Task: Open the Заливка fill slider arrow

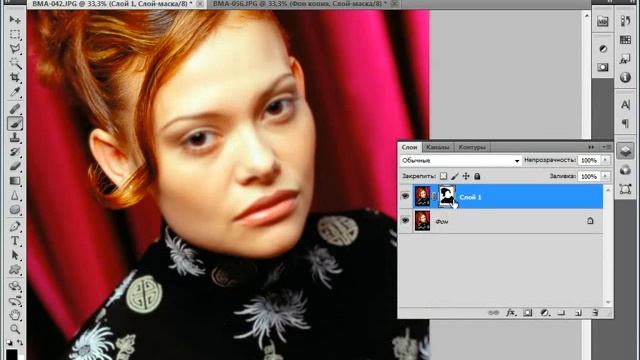Action: pyautogui.click(x=605, y=176)
